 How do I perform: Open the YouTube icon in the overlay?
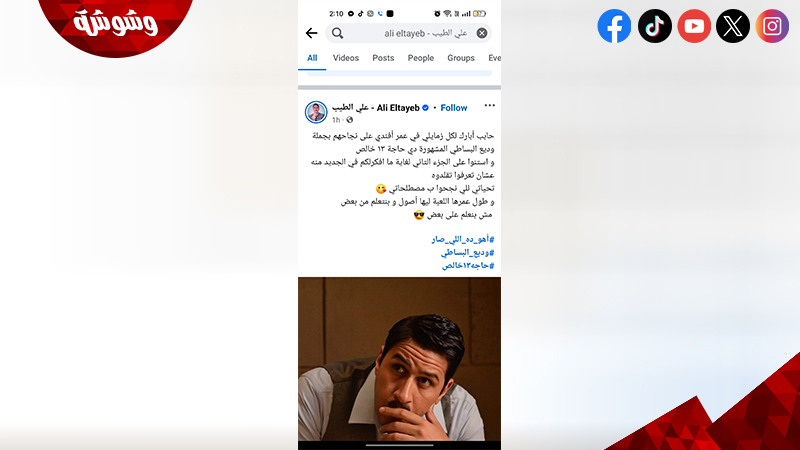pyautogui.click(x=694, y=26)
